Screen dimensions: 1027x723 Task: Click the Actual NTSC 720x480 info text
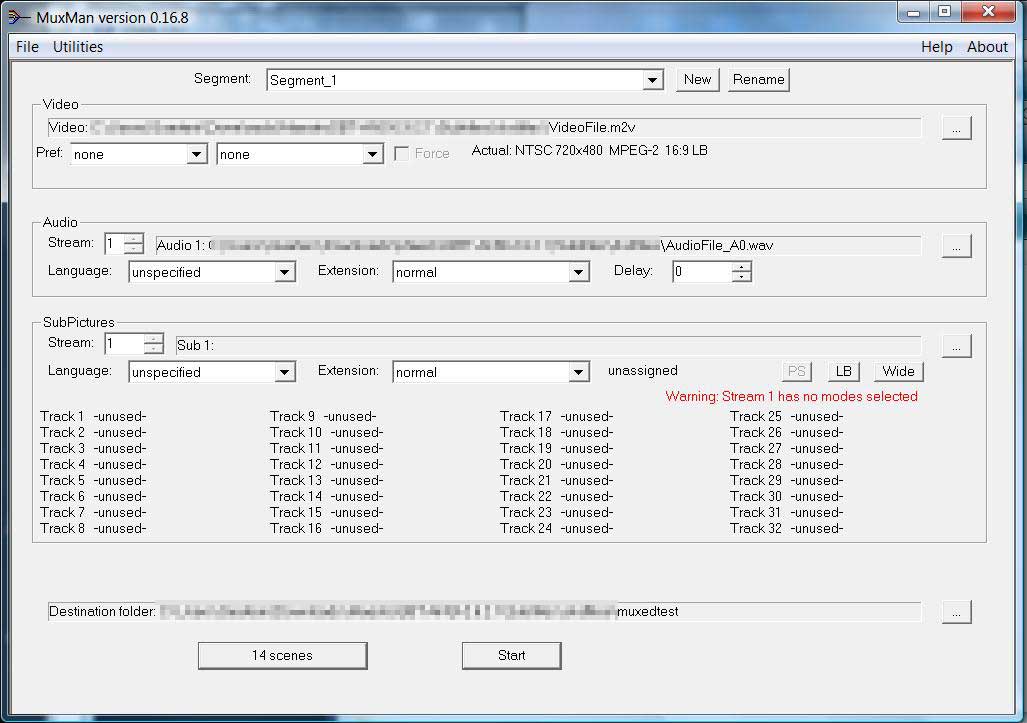589,151
